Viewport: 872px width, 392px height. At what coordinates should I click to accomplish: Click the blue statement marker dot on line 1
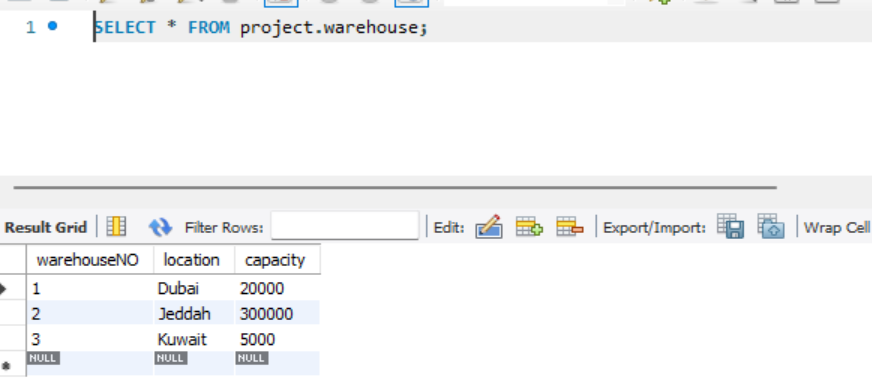tap(52, 26)
